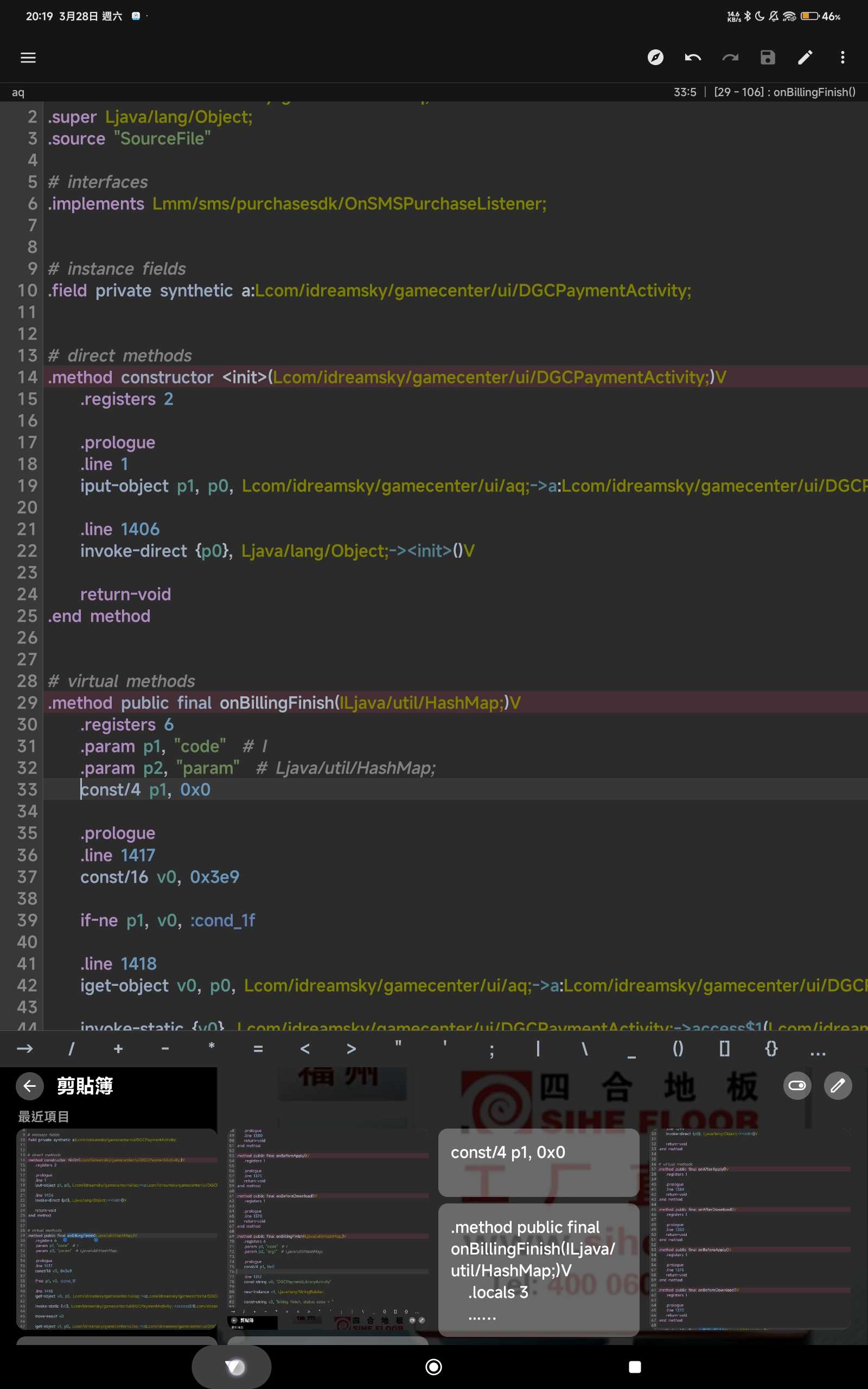Open the three-dot overflow menu
Viewport: 868px width, 1389px height.
pyautogui.click(x=842, y=58)
